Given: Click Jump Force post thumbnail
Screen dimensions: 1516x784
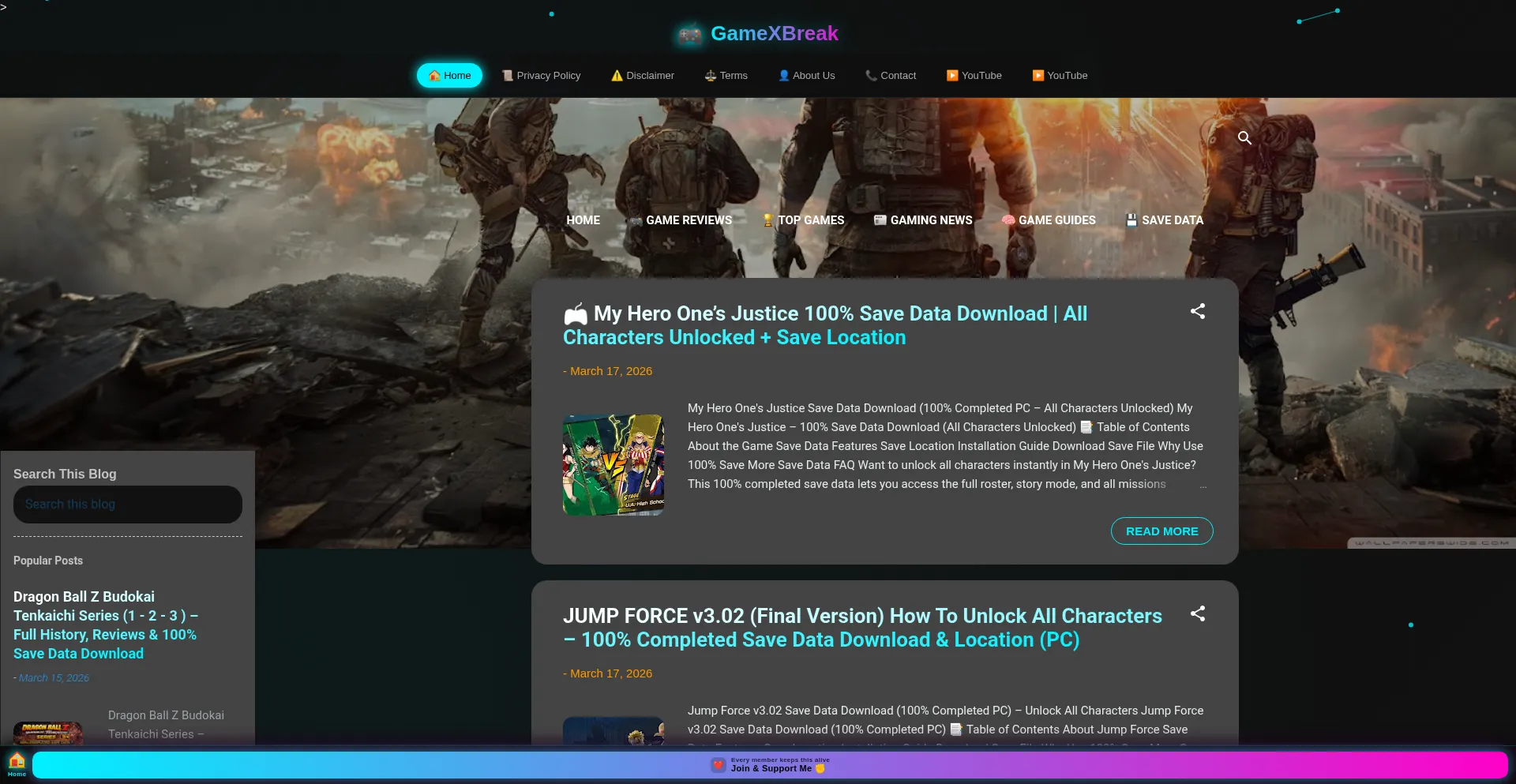Looking at the screenshot, I should pos(614,731).
